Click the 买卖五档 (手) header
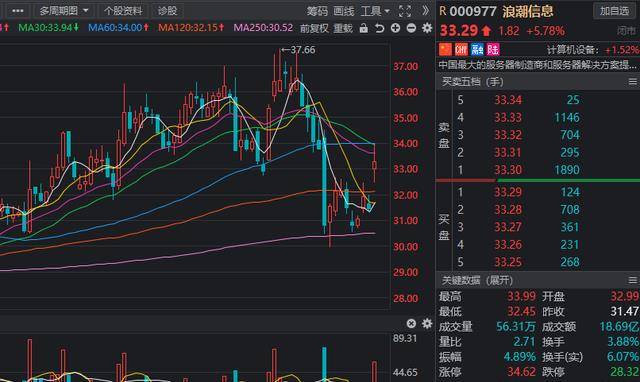640x382 pixels. [x=473, y=82]
